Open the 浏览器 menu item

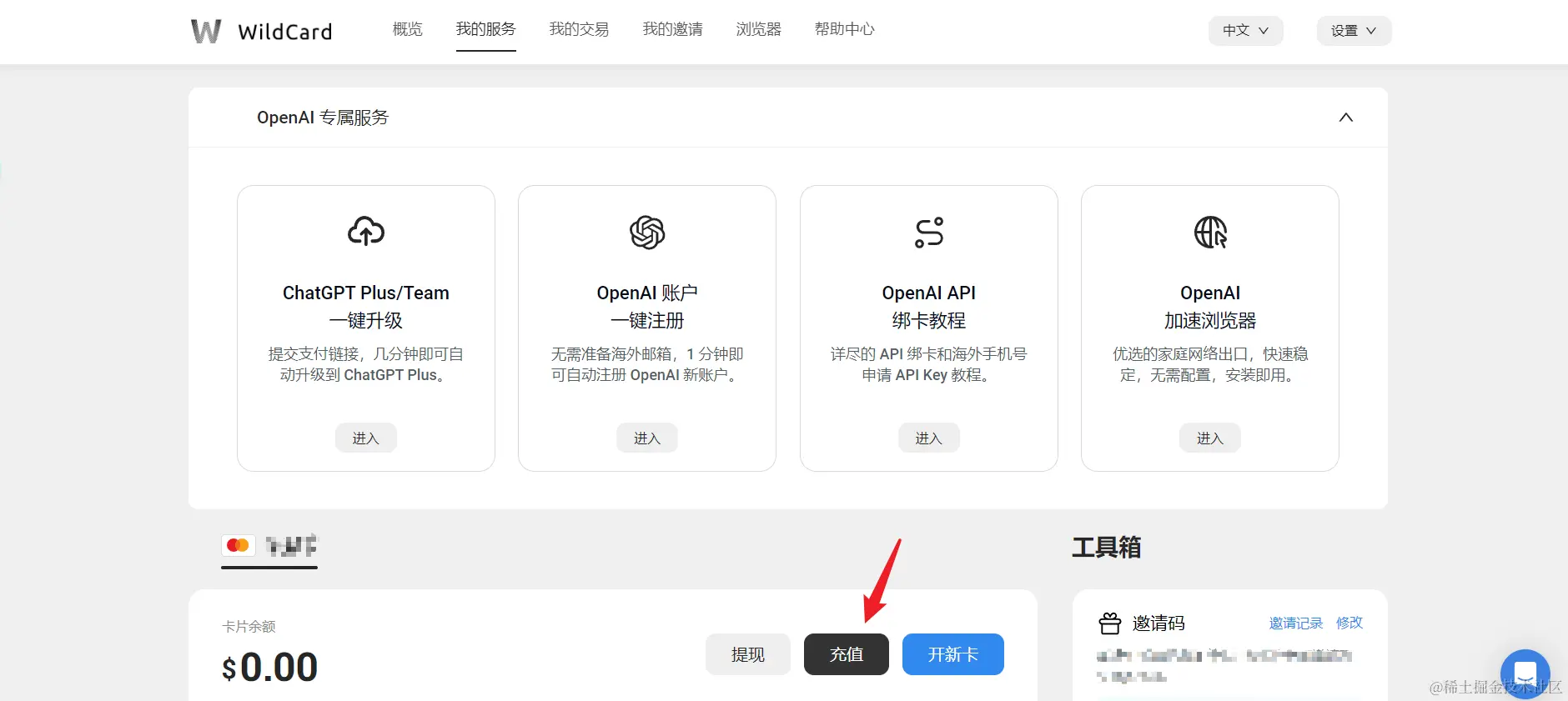coord(759,29)
